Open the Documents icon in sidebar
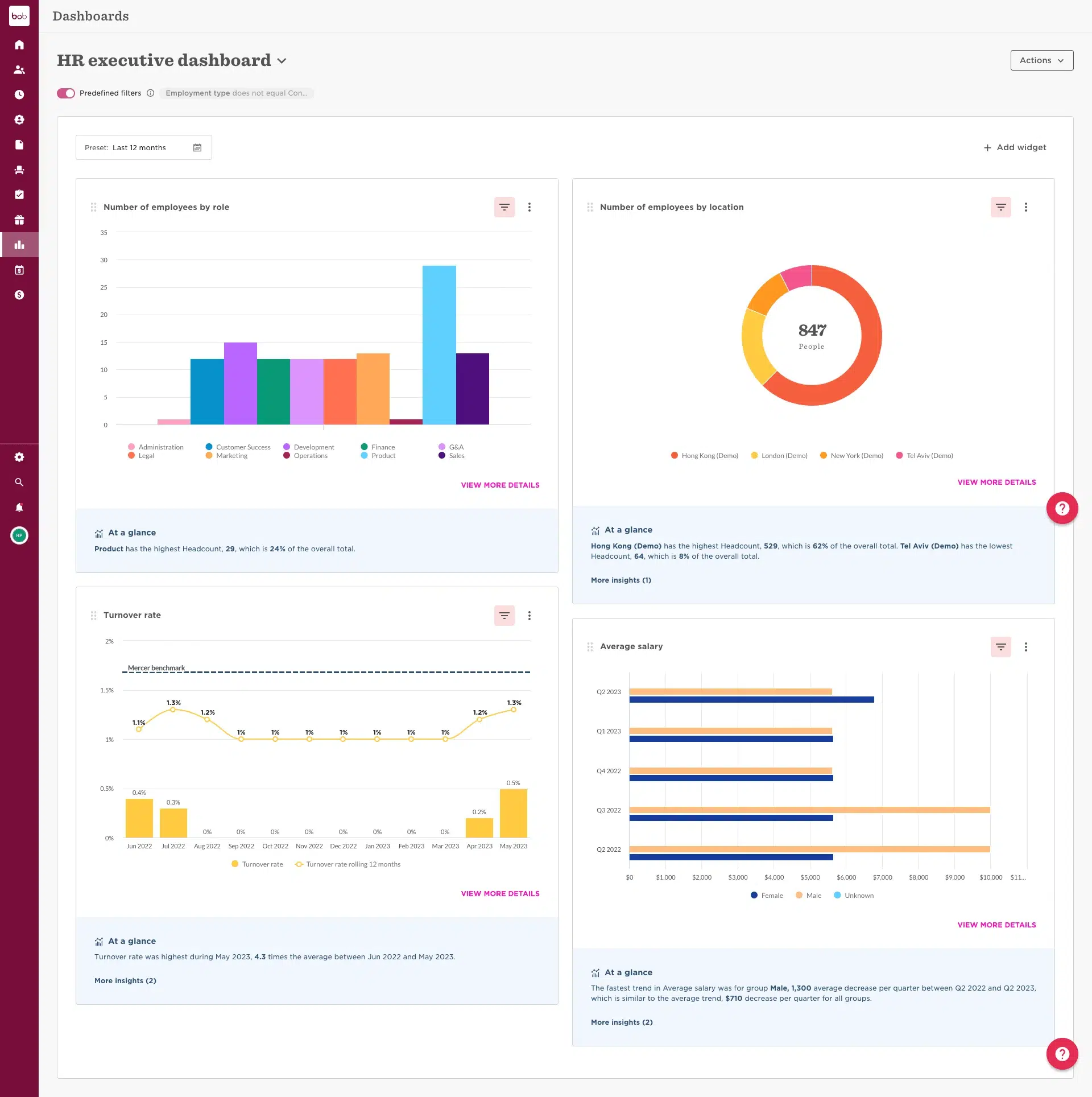Image resolution: width=1092 pixels, height=1097 pixels. [x=19, y=145]
